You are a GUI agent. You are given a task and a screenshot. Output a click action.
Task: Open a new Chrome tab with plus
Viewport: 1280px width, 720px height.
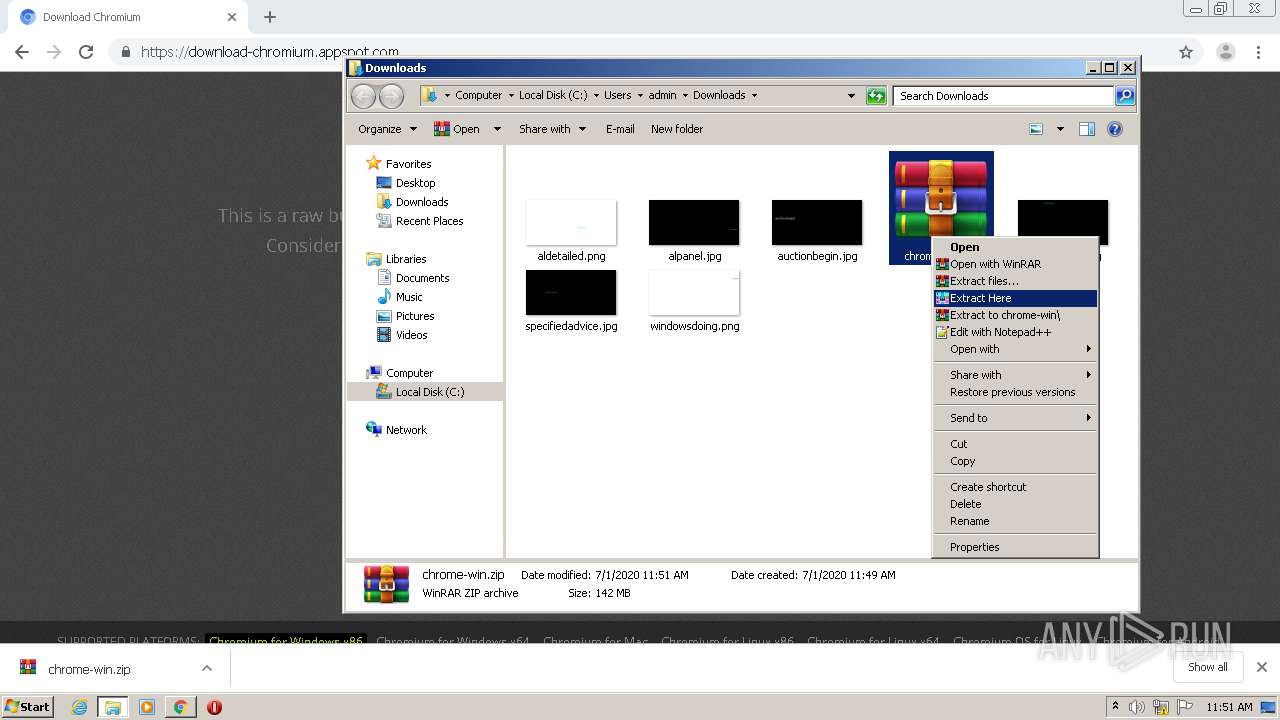coord(270,17)
